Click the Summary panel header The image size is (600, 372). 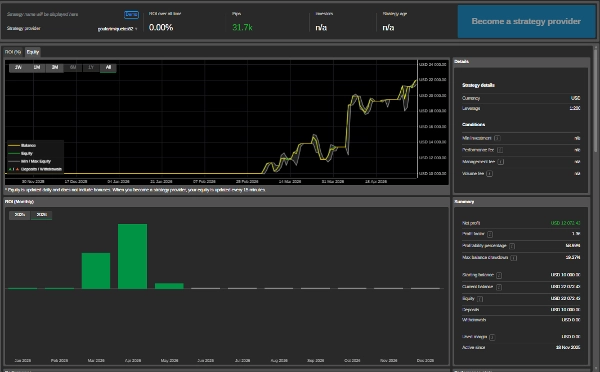521,202
